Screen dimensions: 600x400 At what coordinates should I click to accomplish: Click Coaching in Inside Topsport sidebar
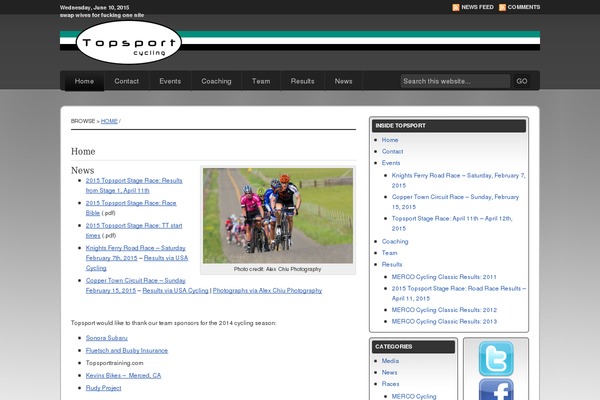point(395,242)
